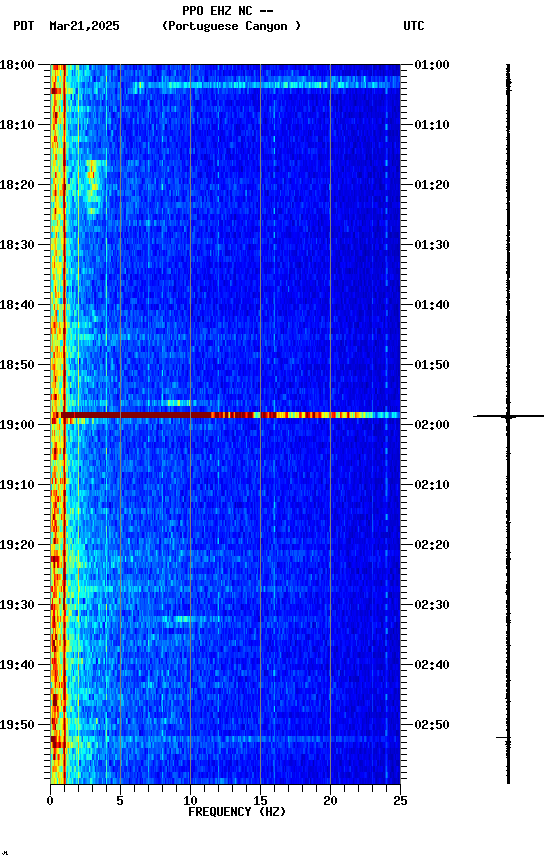Click the "FREQUENCY (HZ)" axis title

[x=237, y=812]
